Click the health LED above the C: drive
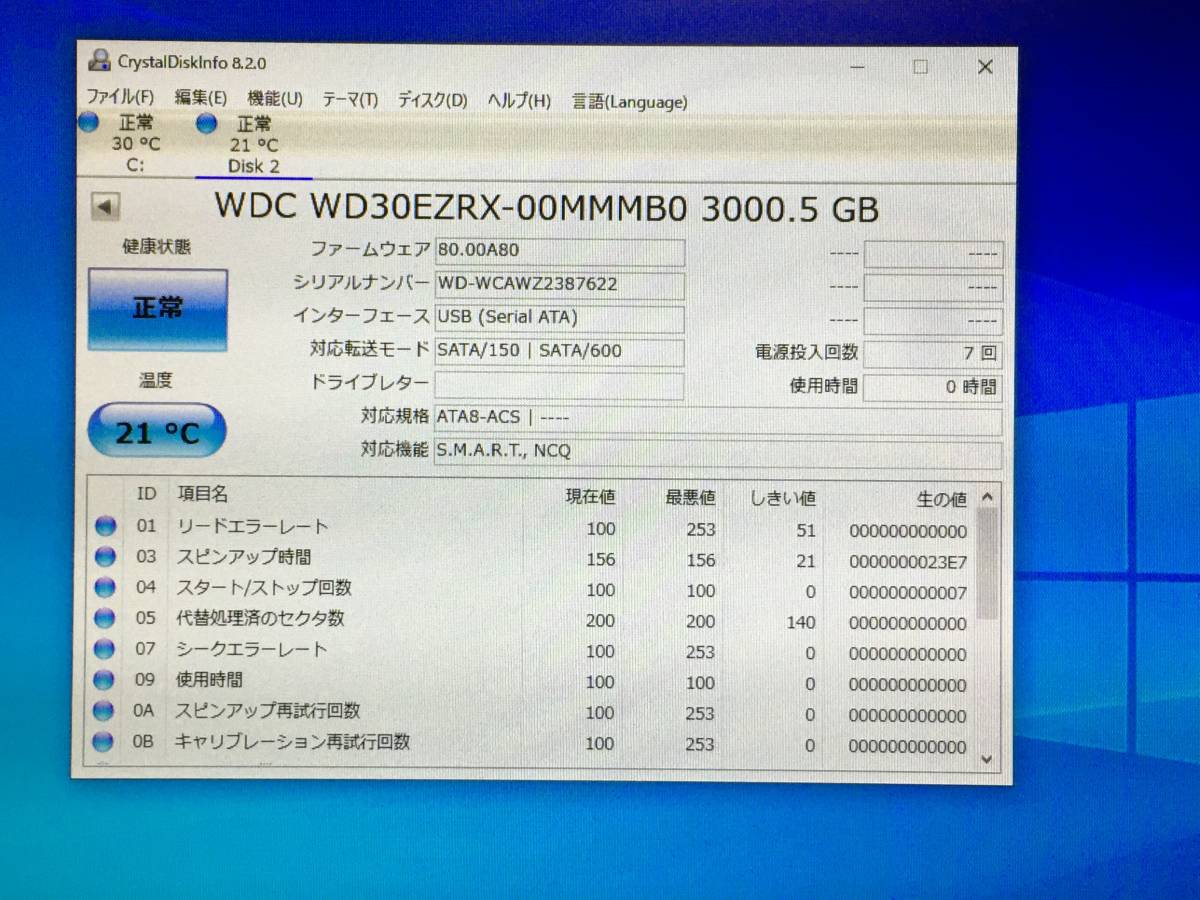This screenshot has height=900, width=1200. (89, 120)
